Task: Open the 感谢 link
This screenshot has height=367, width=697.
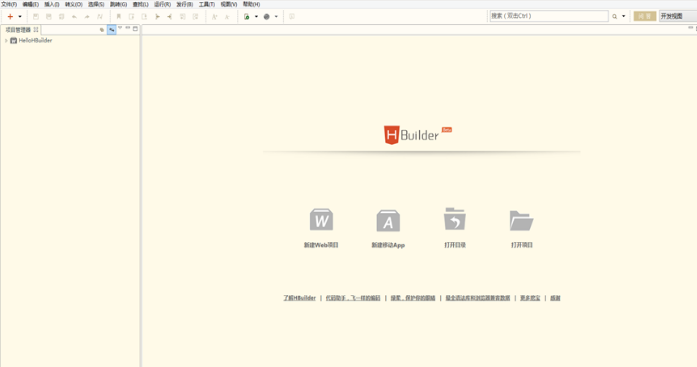Action: point(555,298)
